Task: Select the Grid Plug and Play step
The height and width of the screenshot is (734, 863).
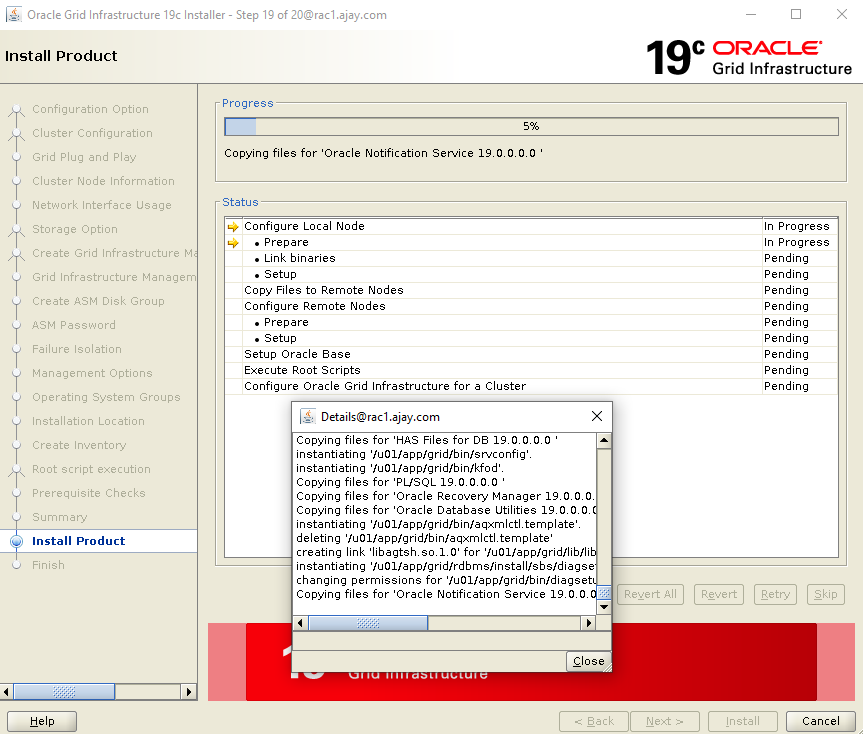Action: coord(84,157)
